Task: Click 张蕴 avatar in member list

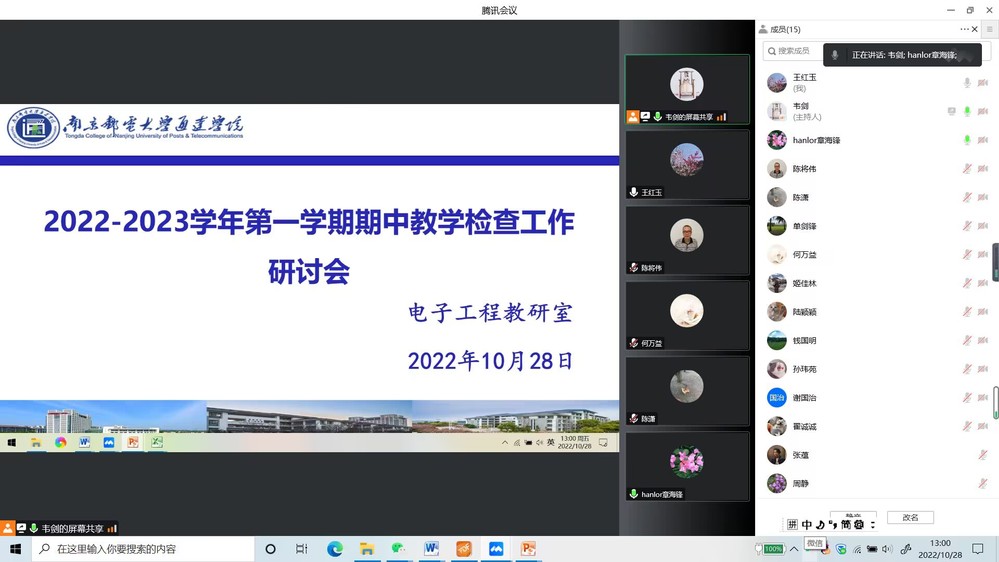Action: pos(777,455)
